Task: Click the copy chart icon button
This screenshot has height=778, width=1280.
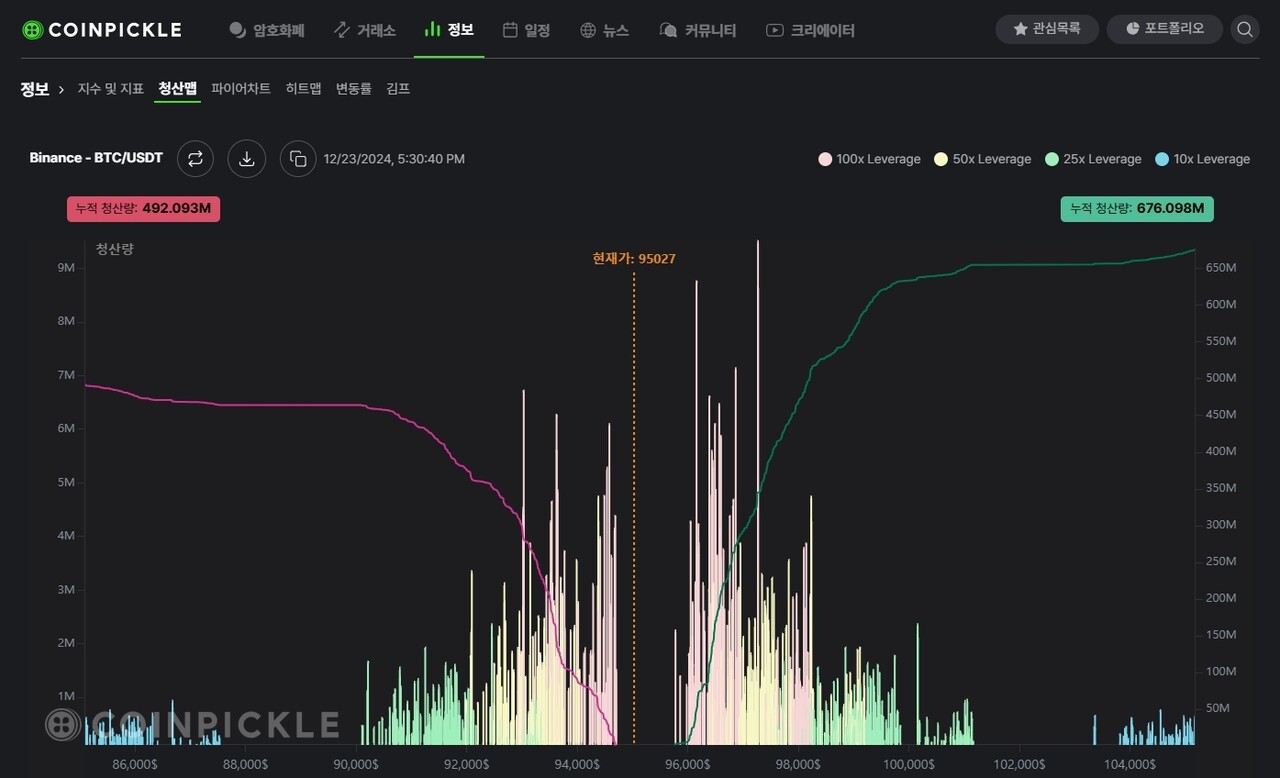Action: (x=298, y=158)
